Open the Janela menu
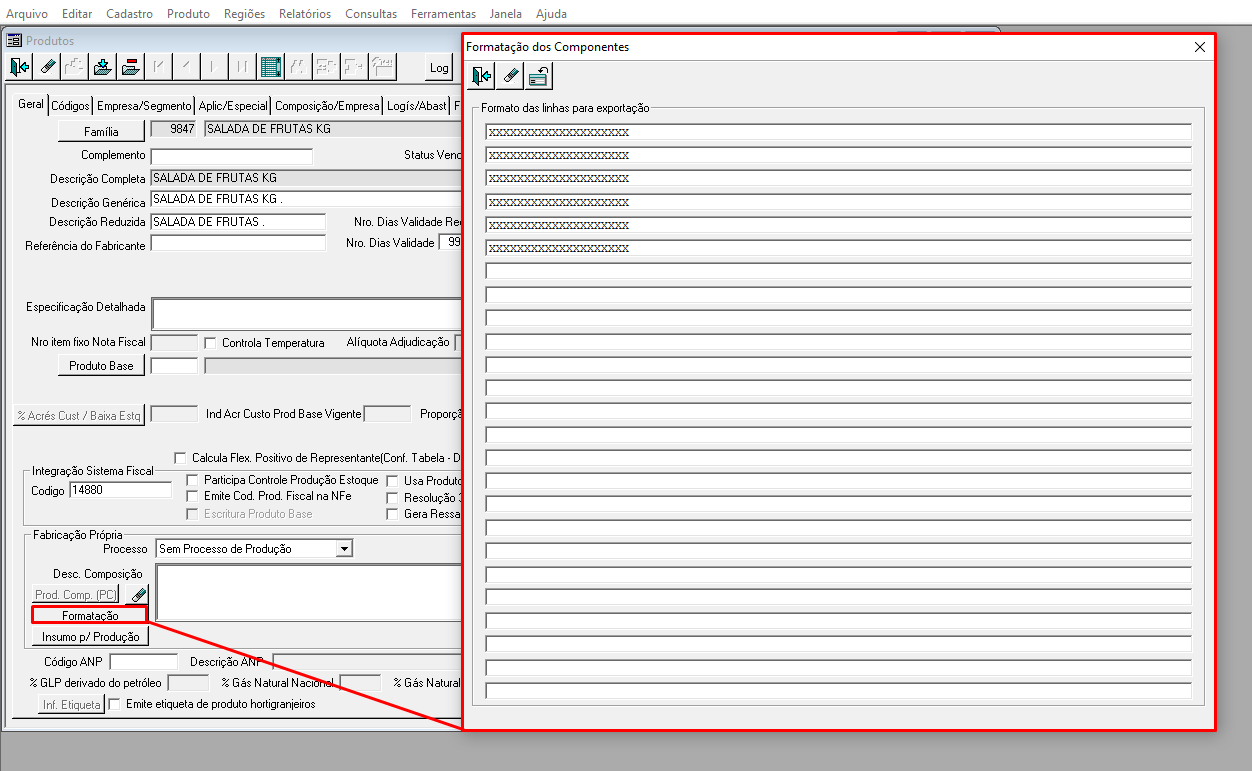Viewport: 1252px width, 771px height. (505, 14)
